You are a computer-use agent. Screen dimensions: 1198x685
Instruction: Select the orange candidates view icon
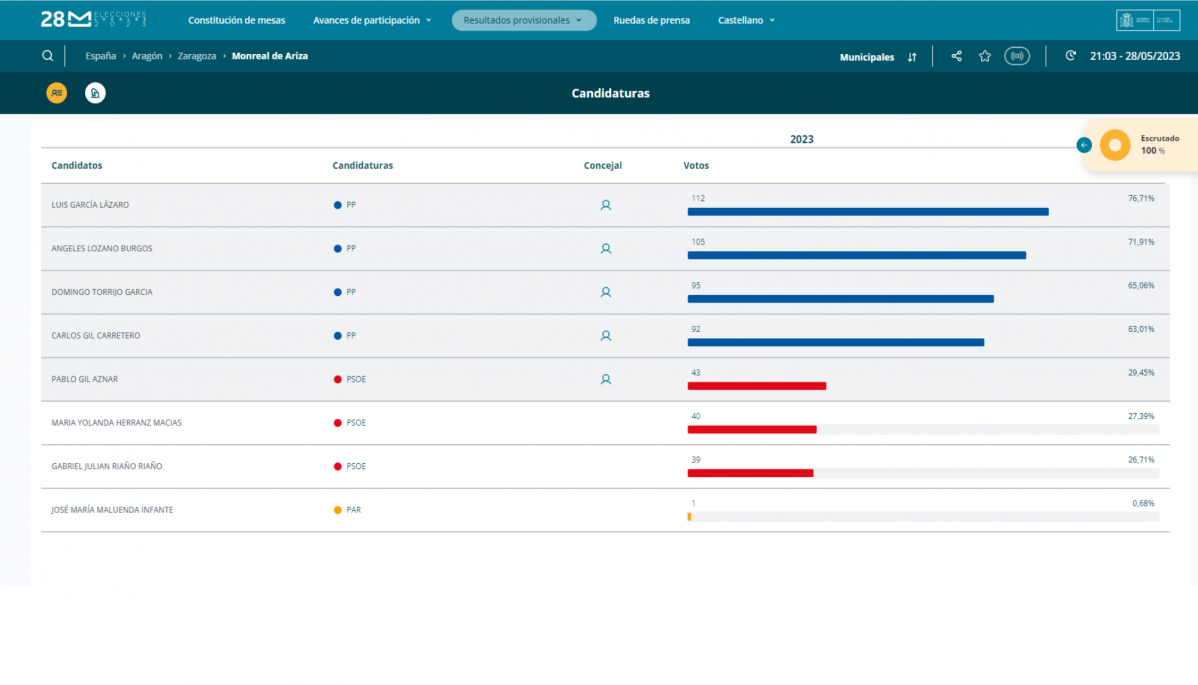57,93
